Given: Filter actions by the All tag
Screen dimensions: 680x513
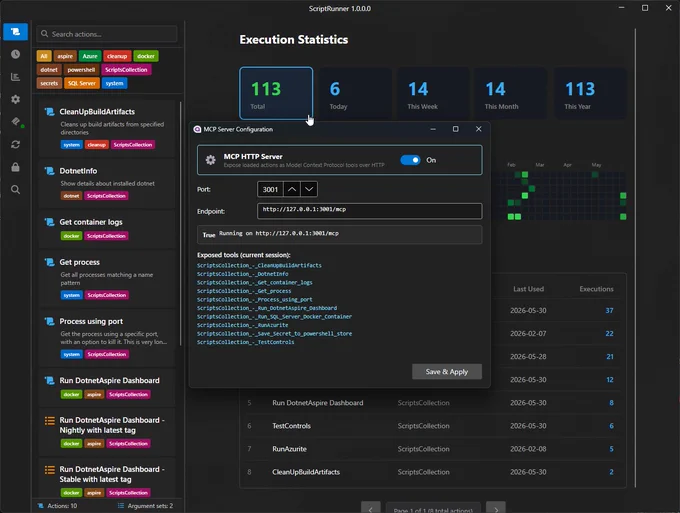Looking at the screenshot, I should point(44,56).
